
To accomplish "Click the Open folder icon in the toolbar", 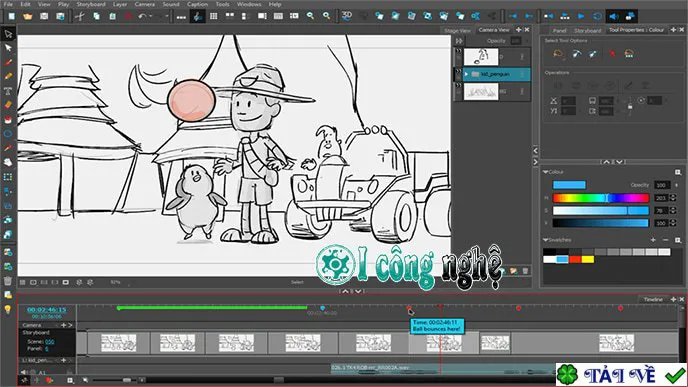I will pyautogui.click(x=28, y=16).
